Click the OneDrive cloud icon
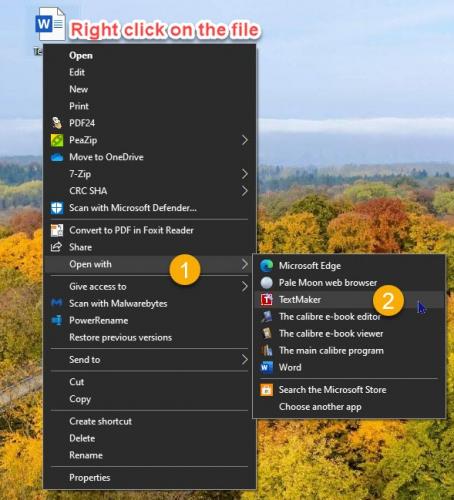454x500 pixels. click(57, 157)
